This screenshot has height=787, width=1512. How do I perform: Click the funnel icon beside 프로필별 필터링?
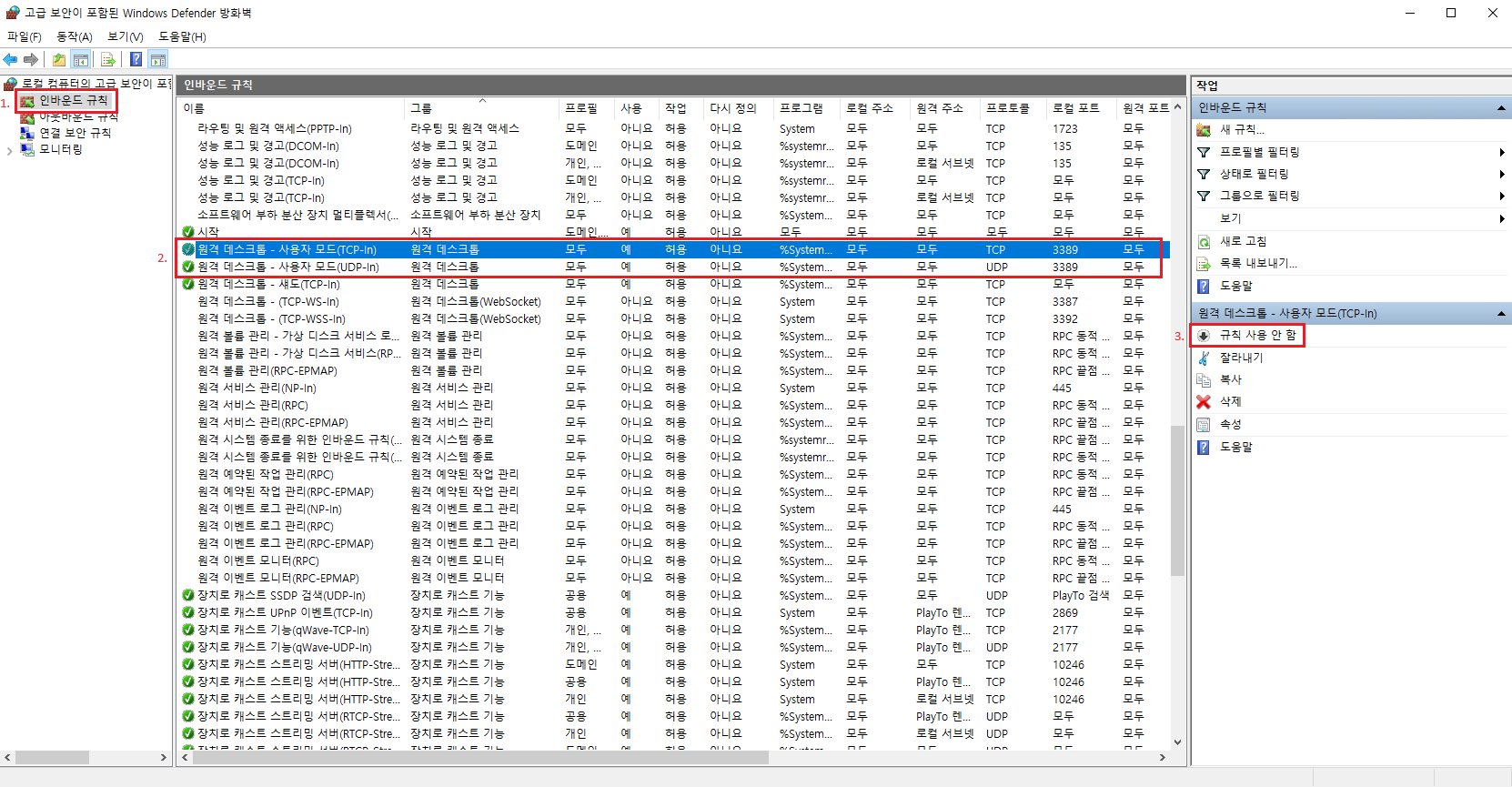(x=1204, y=152)
